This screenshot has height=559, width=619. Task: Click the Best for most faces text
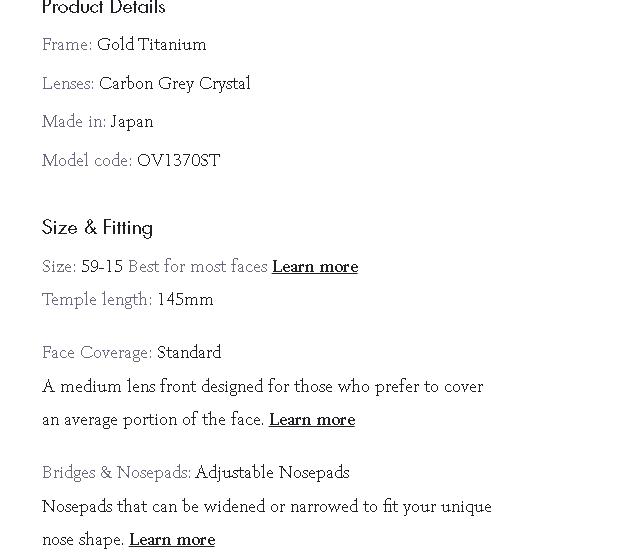(x=198, y=267)
